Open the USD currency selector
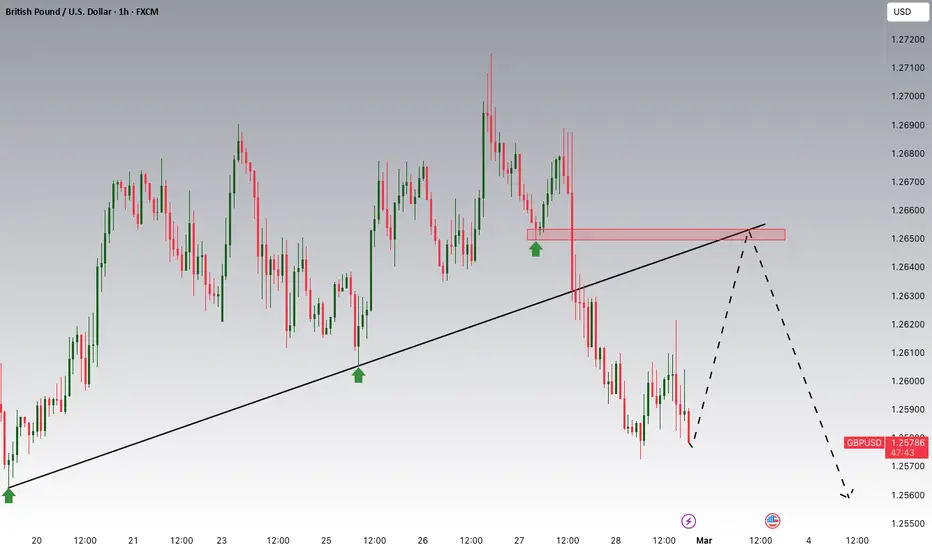Image resolution: width=932 pixels, height=550 pixels. tap(907, 12)
